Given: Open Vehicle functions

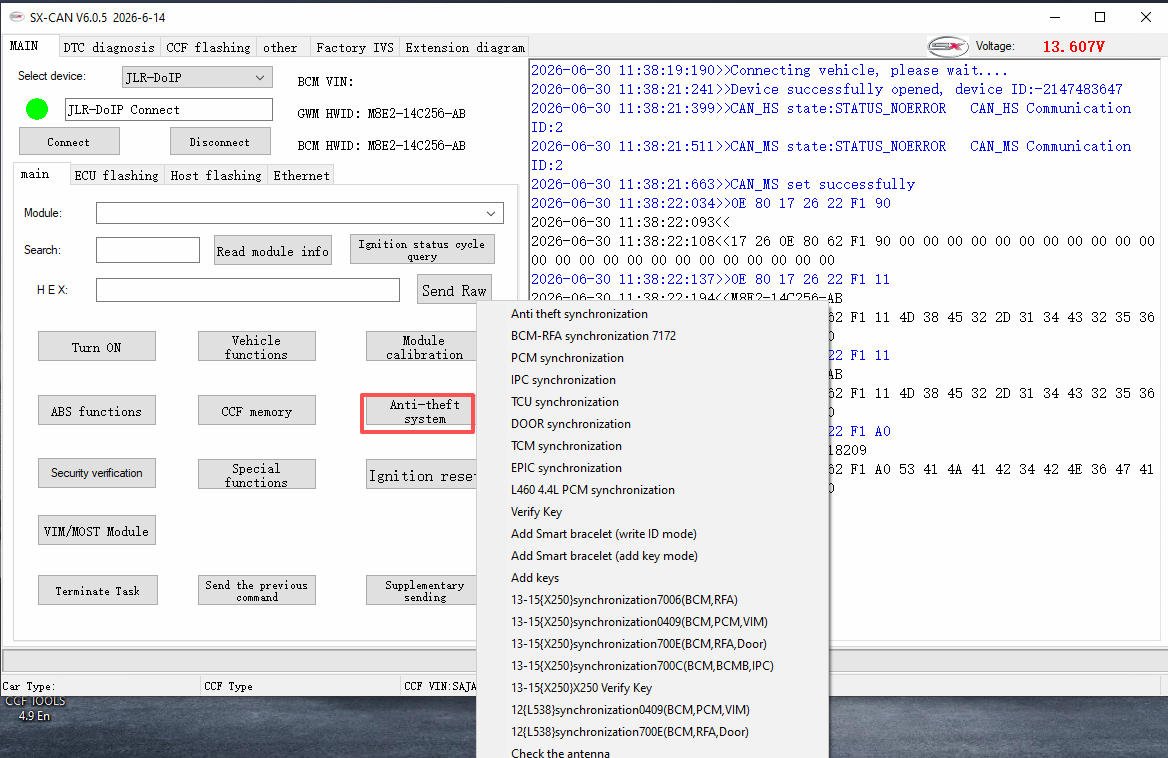Looking at the screenshot, I should click(x=256, y=347).
